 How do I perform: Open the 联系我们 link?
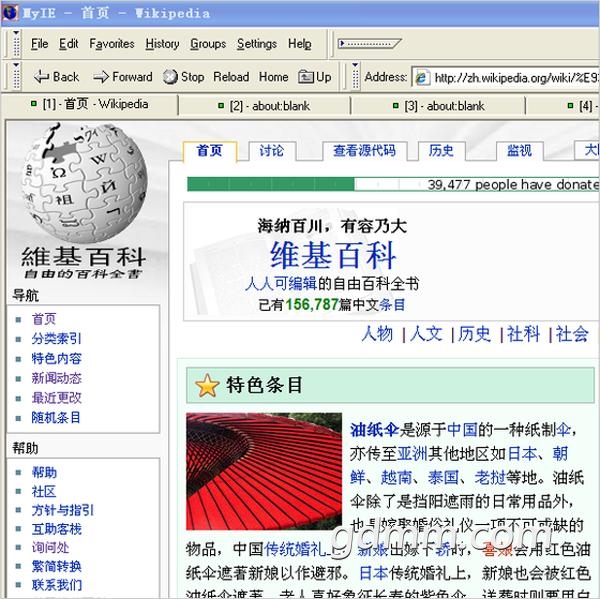pyautogui.click(x=57, y=585)
